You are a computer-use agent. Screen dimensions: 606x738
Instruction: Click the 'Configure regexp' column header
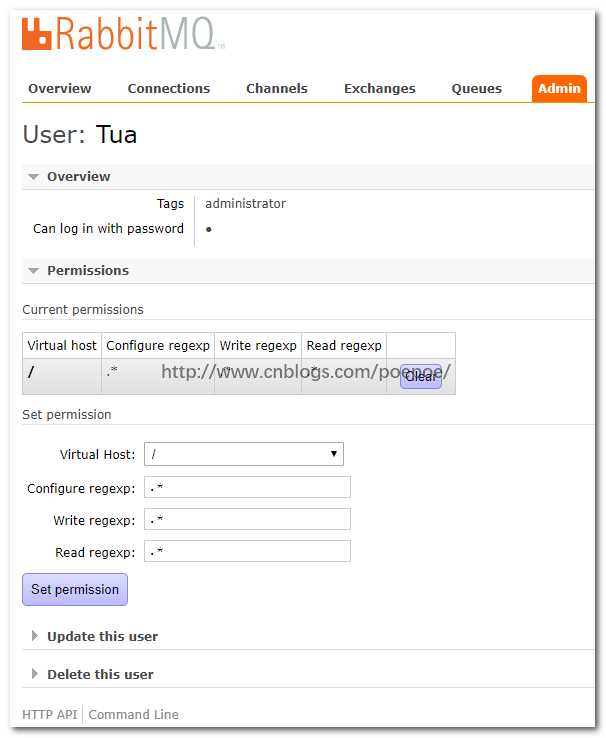click(158, 345)
